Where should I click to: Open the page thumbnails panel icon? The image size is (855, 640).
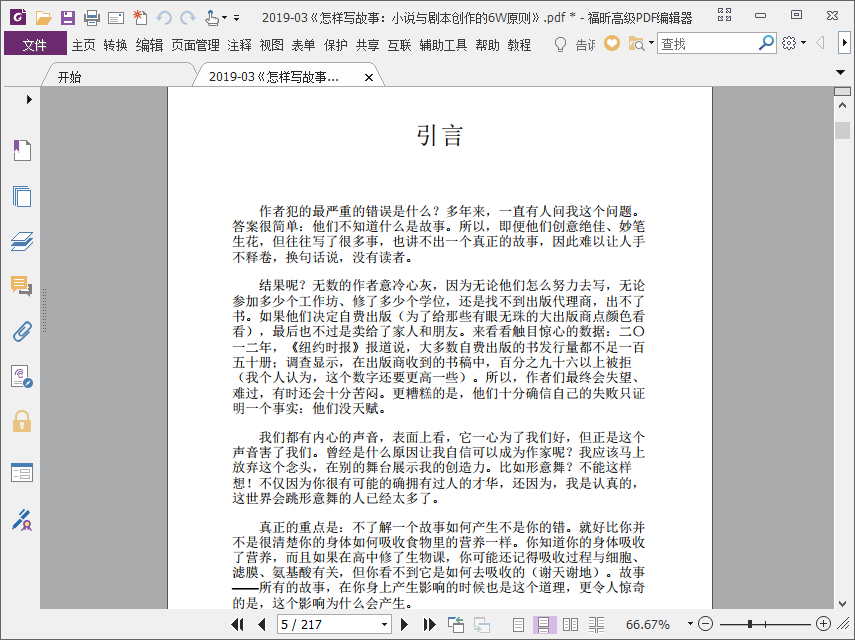[x=22, y=196]
